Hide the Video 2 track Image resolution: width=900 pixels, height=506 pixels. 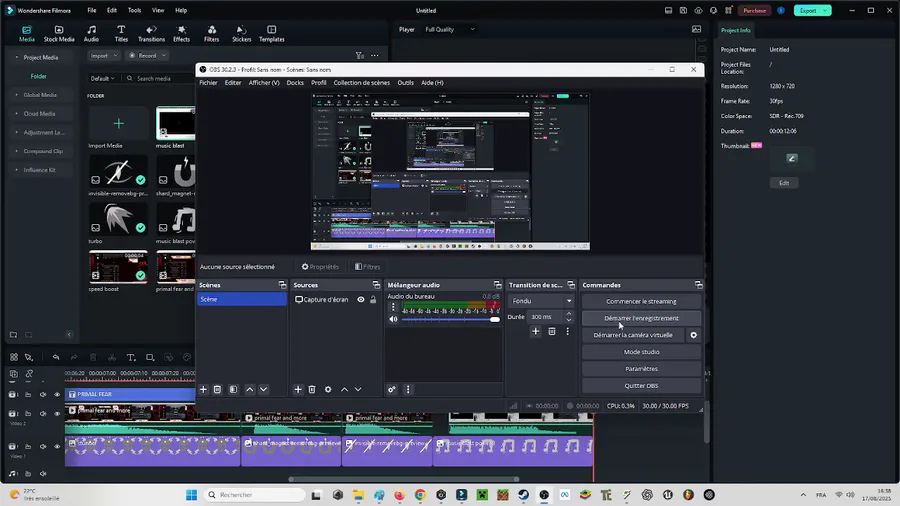(x=57, y=414)
